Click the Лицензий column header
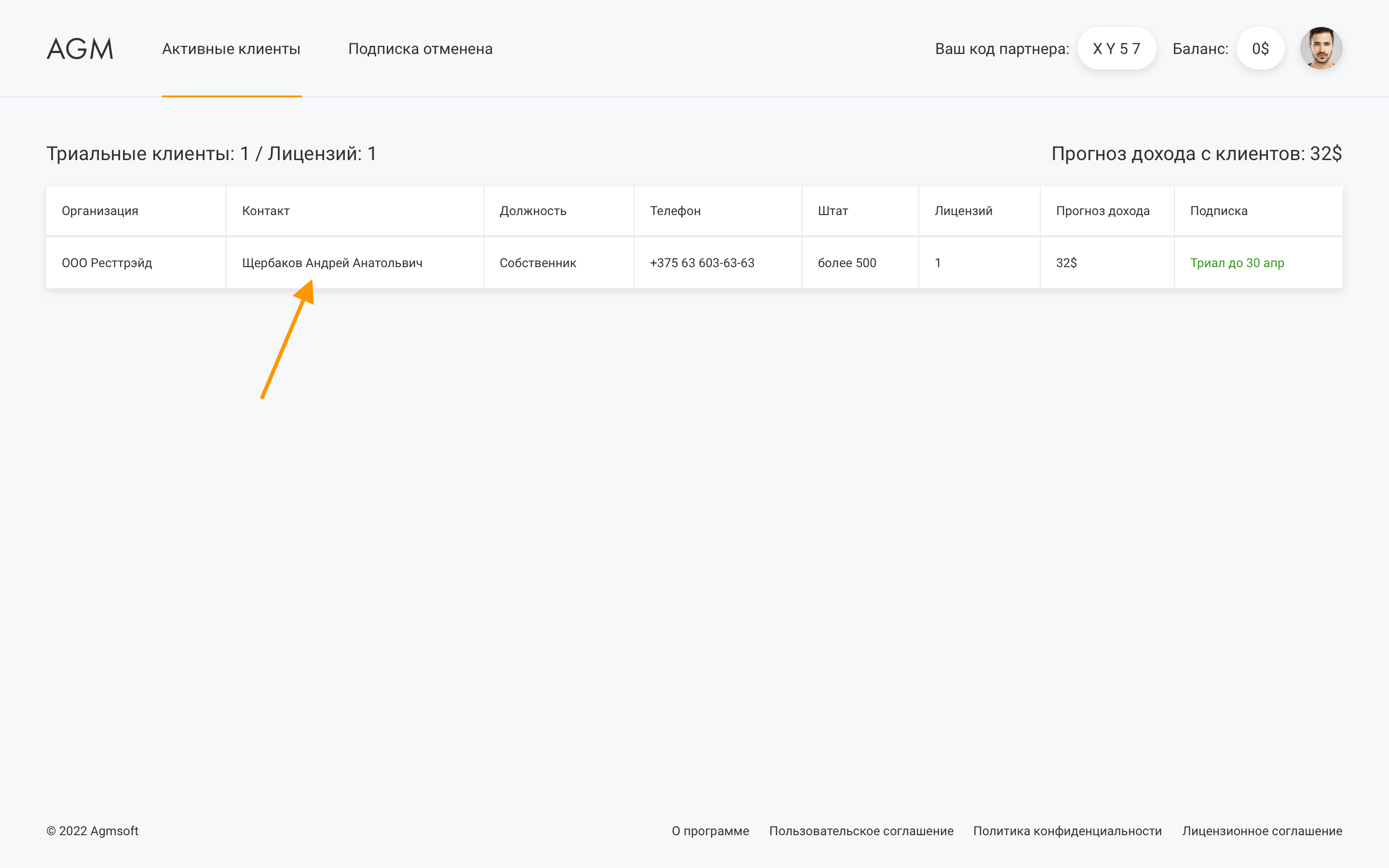1389x868 pixels. [963, 211]
